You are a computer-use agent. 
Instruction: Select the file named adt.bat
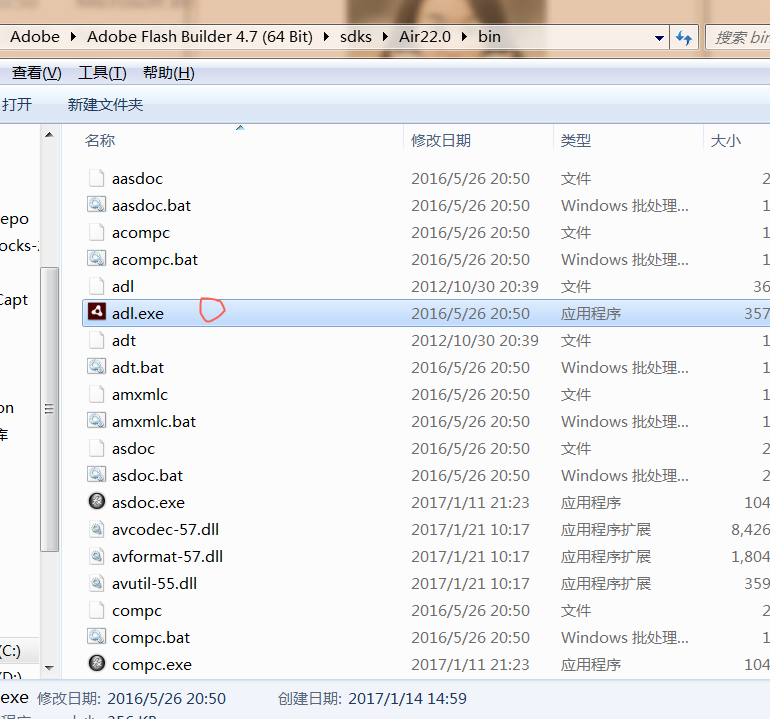(x=138, y=367)
